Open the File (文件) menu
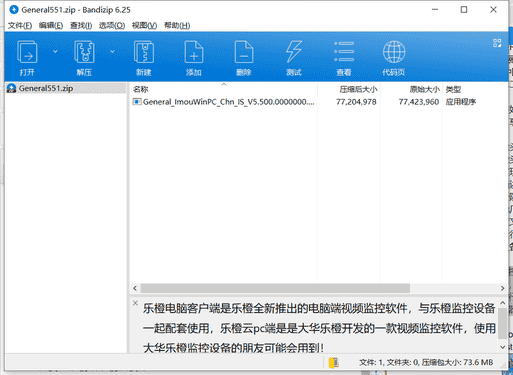 click(20, 25)
